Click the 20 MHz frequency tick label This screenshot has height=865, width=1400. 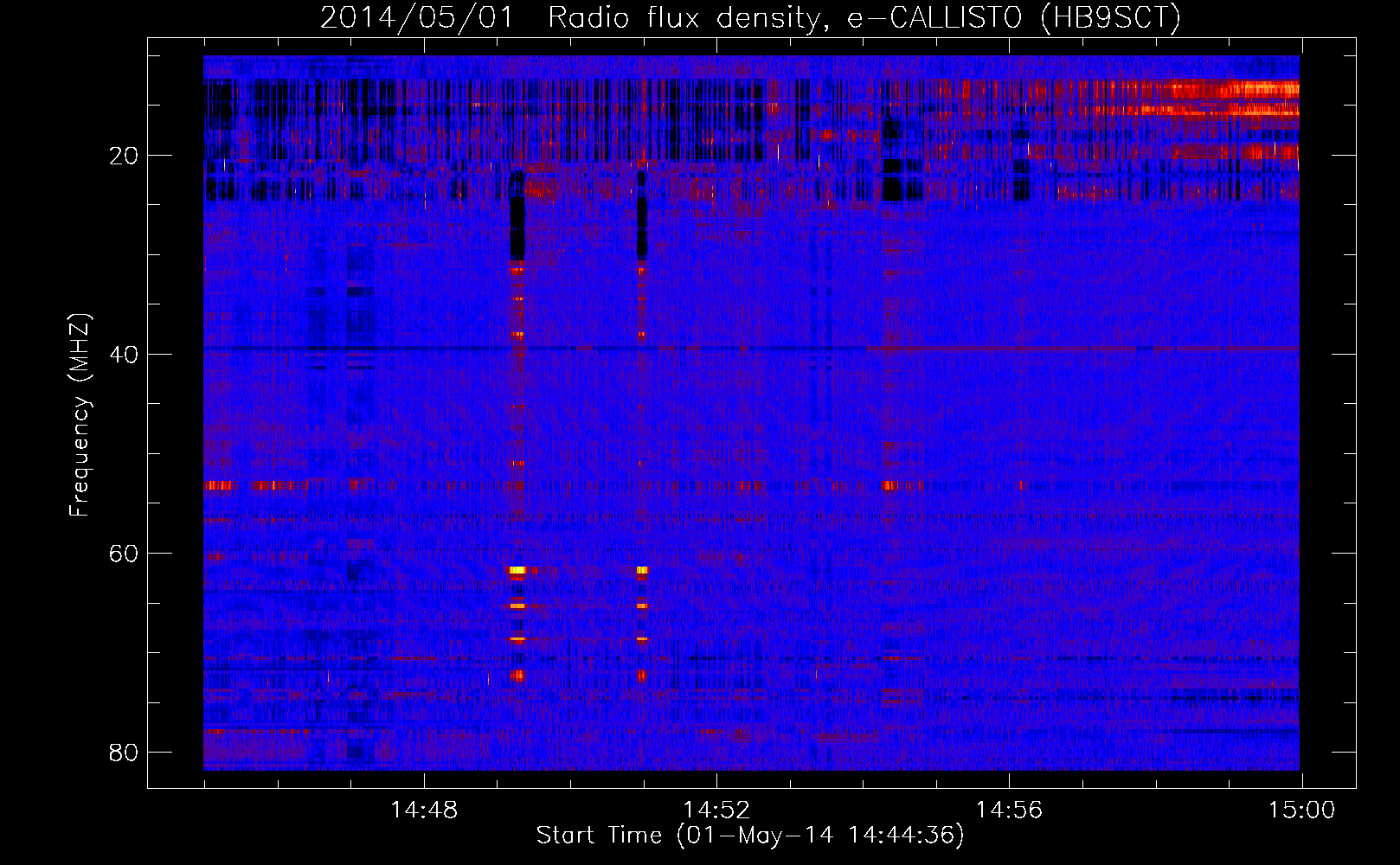[x=124, y=156]
